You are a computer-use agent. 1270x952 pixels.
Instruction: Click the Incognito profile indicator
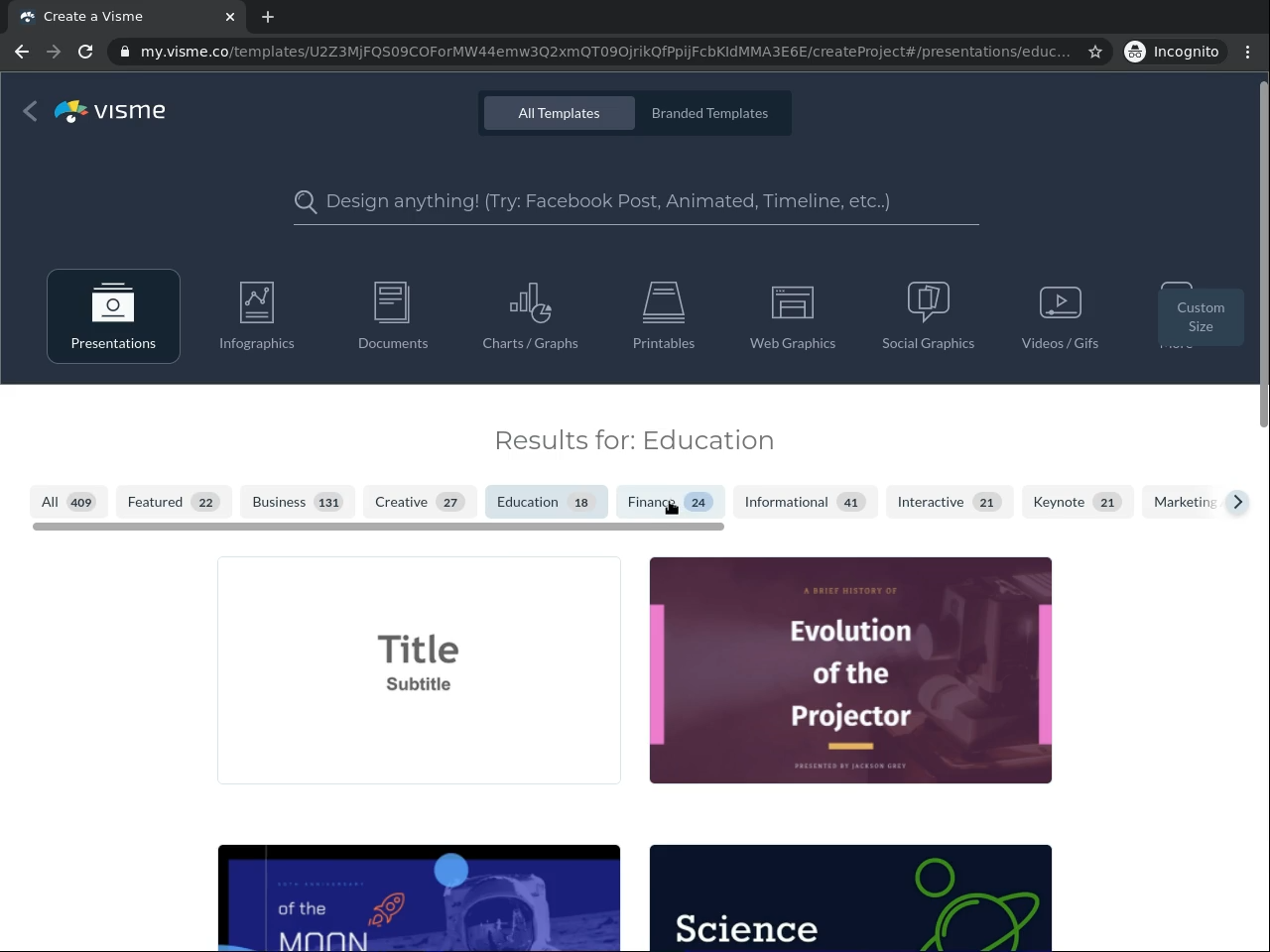(1172, 52)
